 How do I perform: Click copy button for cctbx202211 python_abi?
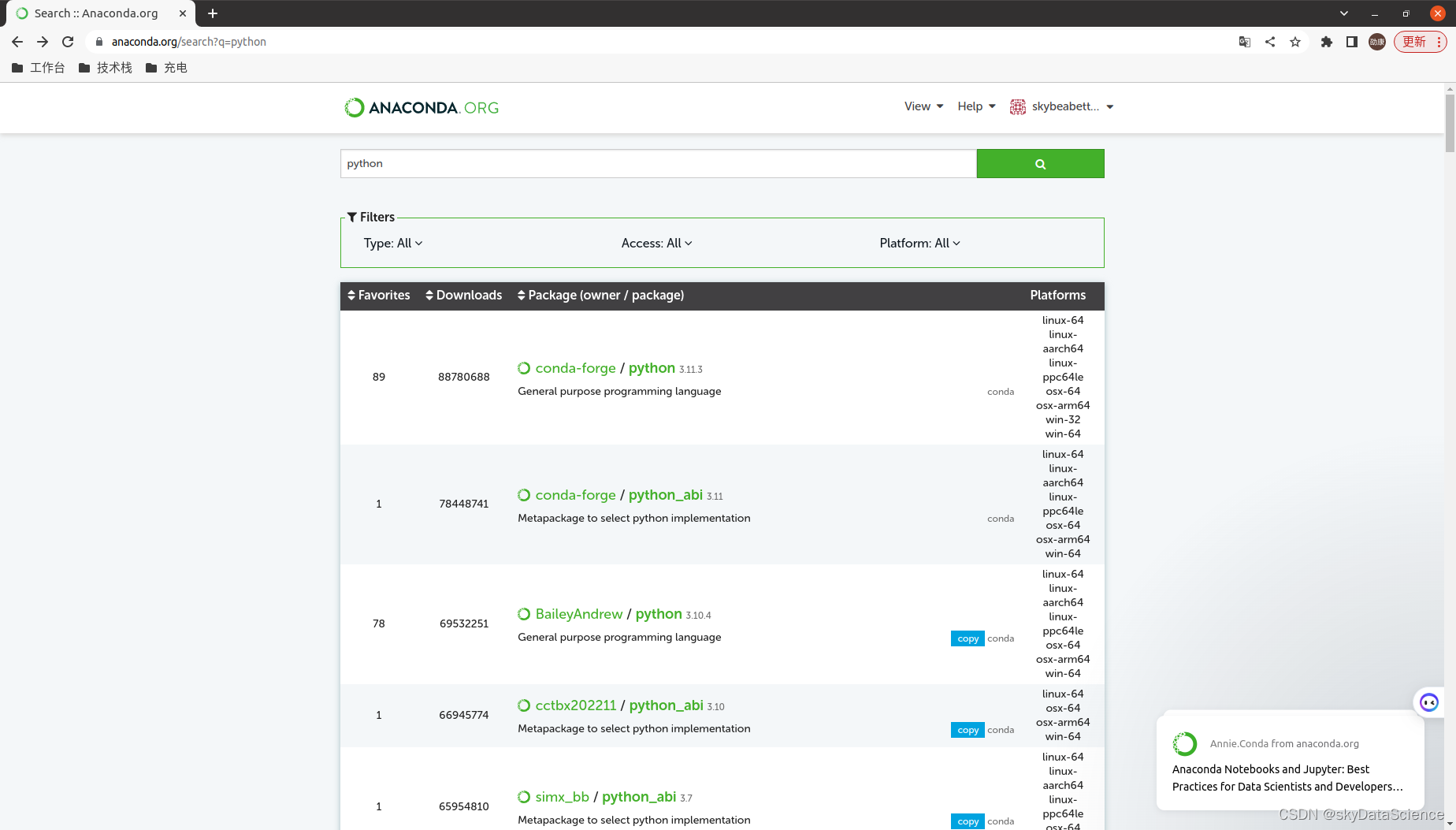(x=968, y=730)
